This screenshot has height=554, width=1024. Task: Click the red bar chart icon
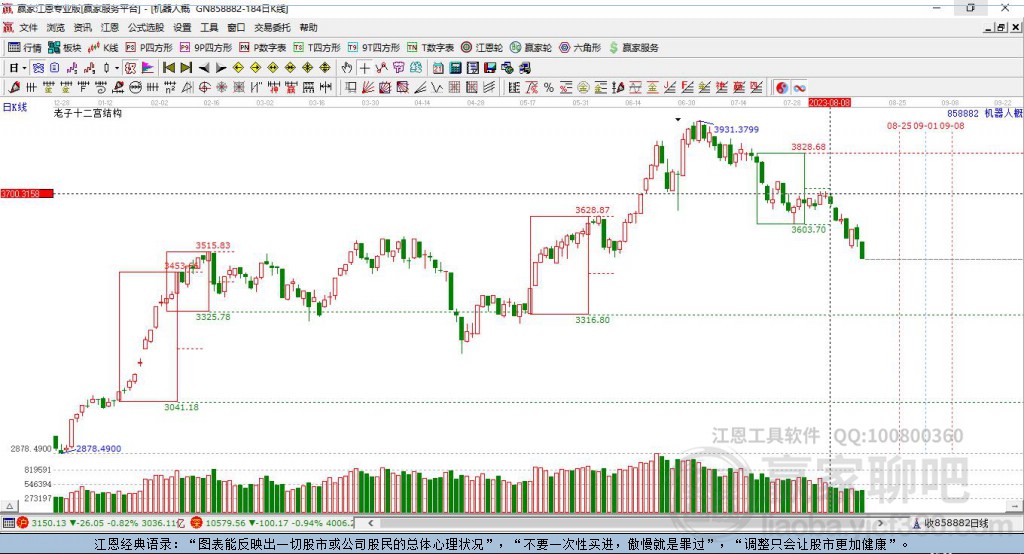pyautogui.click(x=89, y=68)
